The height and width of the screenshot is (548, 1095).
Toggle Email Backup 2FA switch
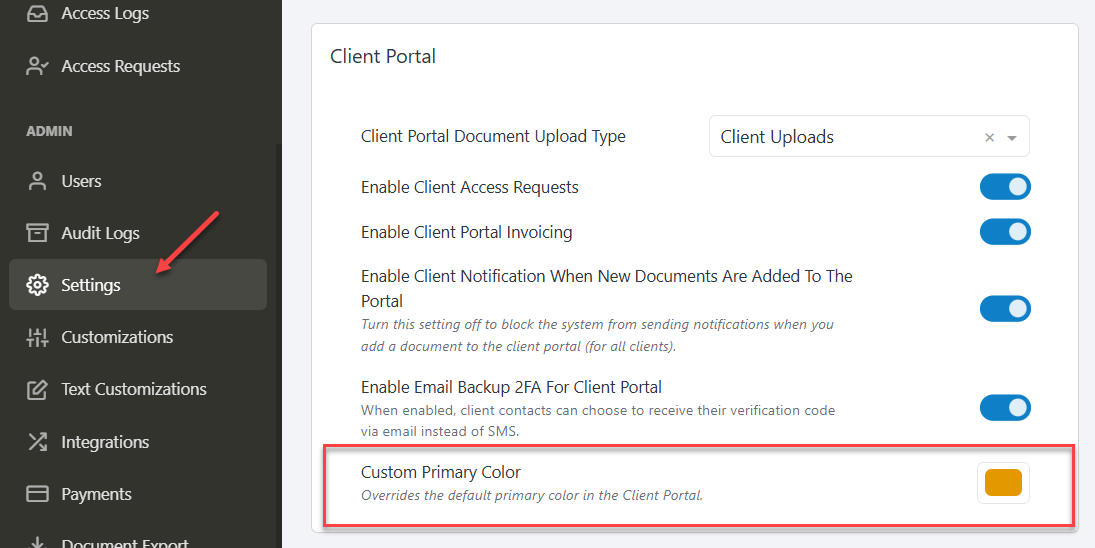1005,408
